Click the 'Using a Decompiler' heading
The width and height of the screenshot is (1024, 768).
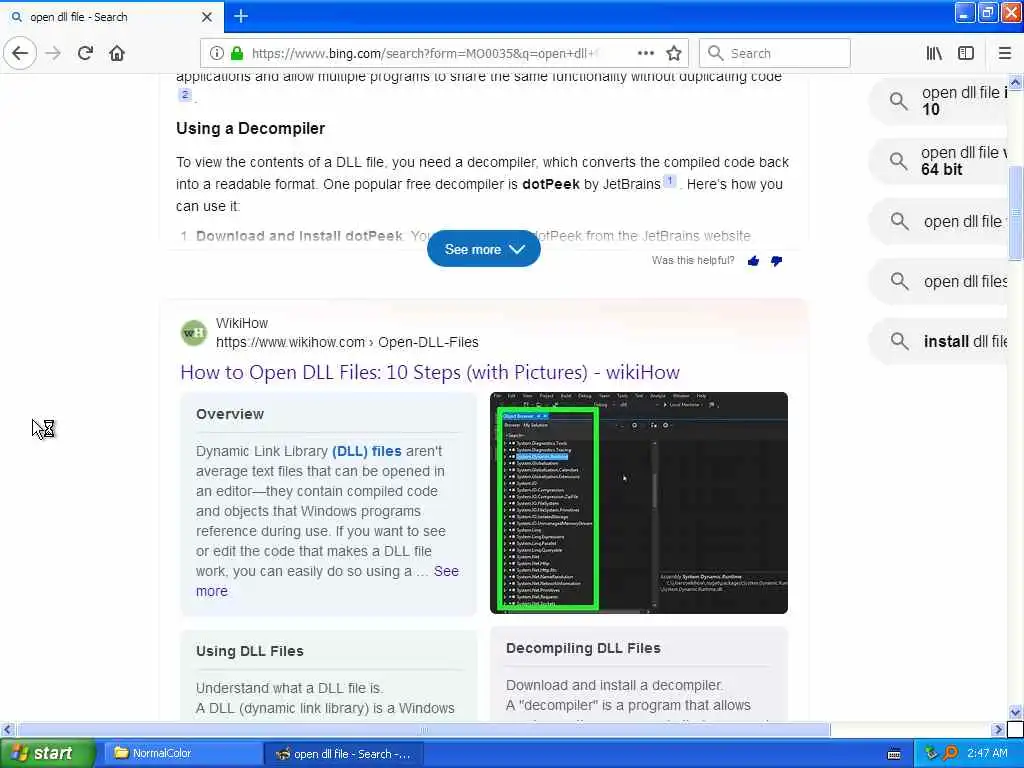coord(250,128)
